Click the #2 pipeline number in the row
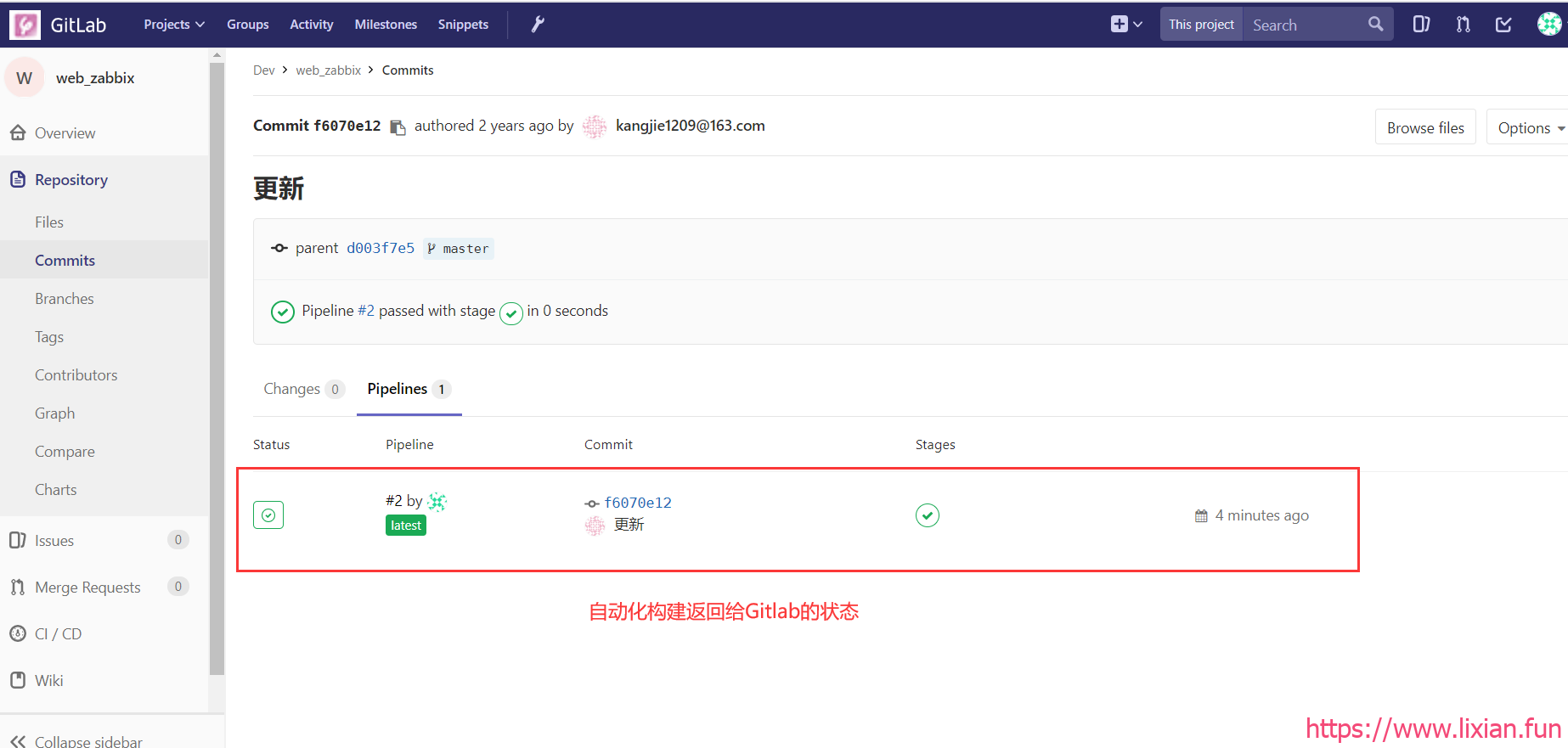The width and height of the screenshot is (1568, 748). 394,501
